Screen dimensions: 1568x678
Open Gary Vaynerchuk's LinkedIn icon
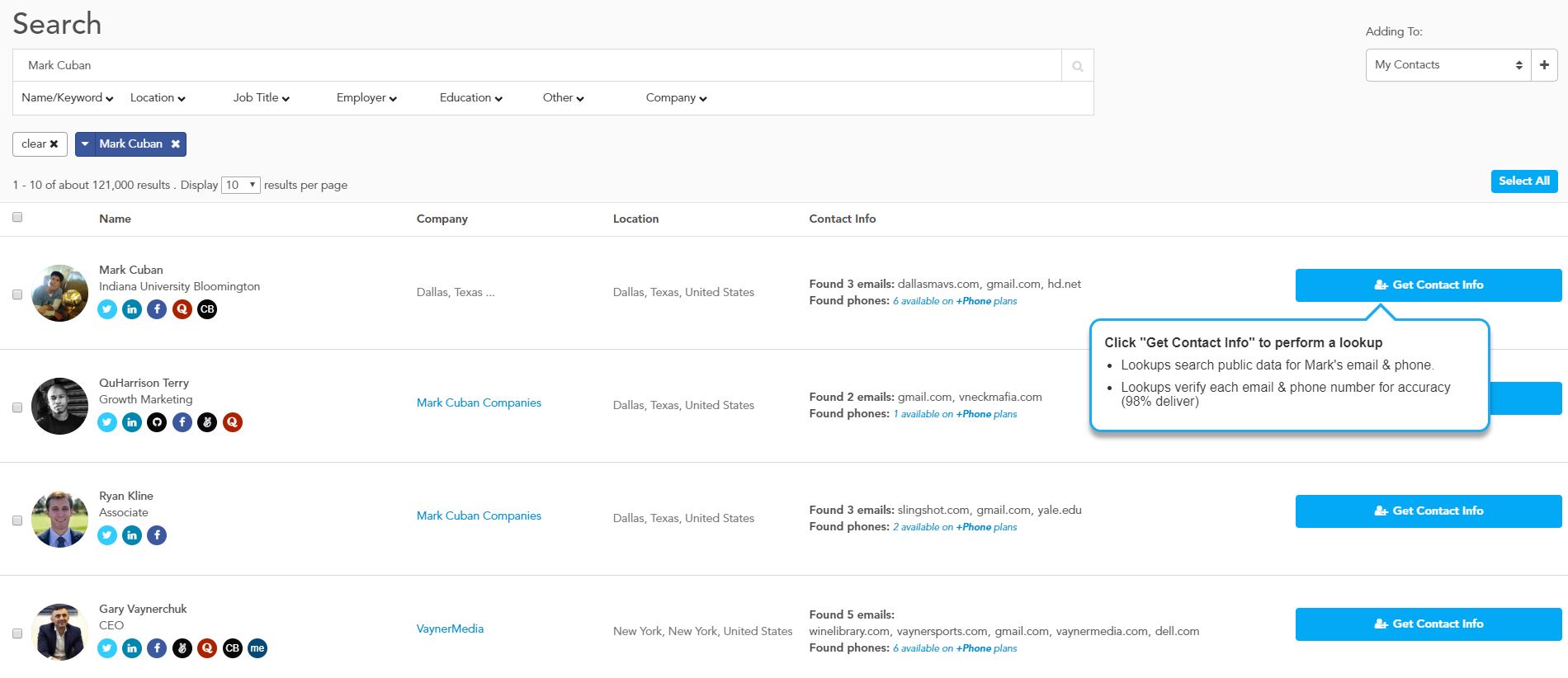click(x=132, y=648)
